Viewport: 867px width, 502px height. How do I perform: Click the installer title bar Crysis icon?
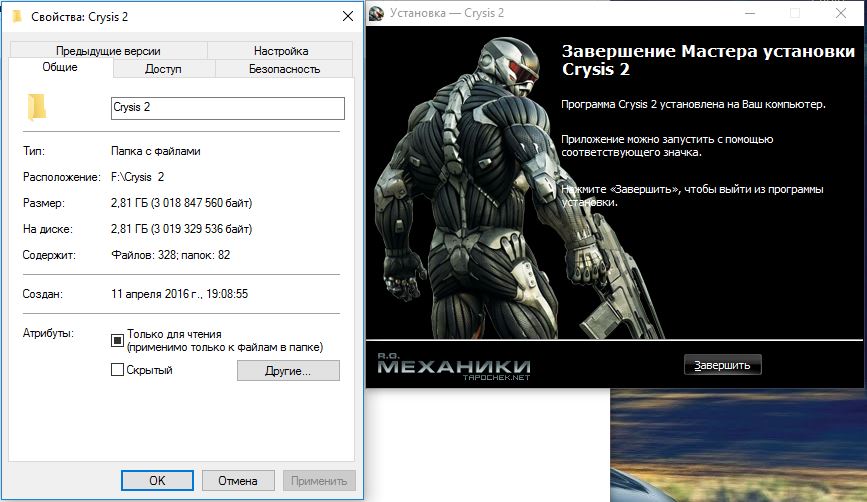coord(377,13)
